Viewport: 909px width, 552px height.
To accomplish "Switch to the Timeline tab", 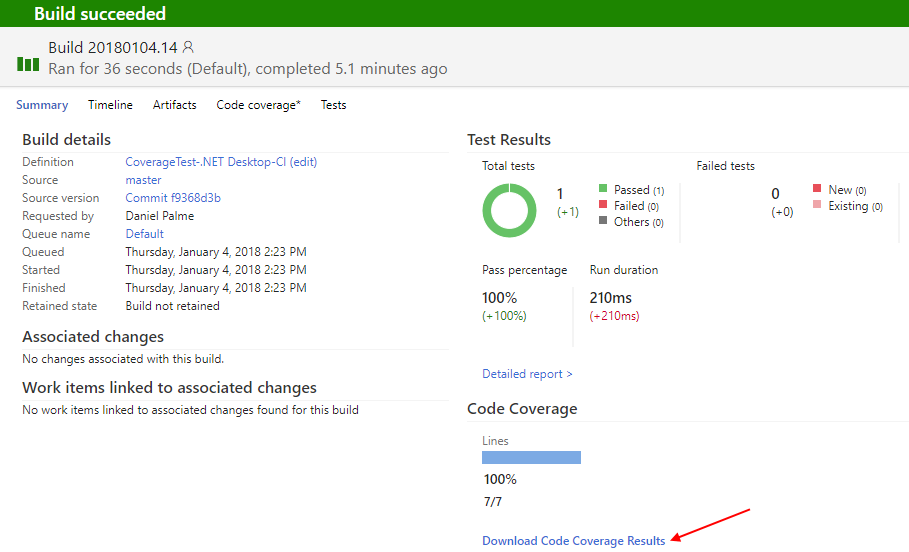I will click(110, 105).
